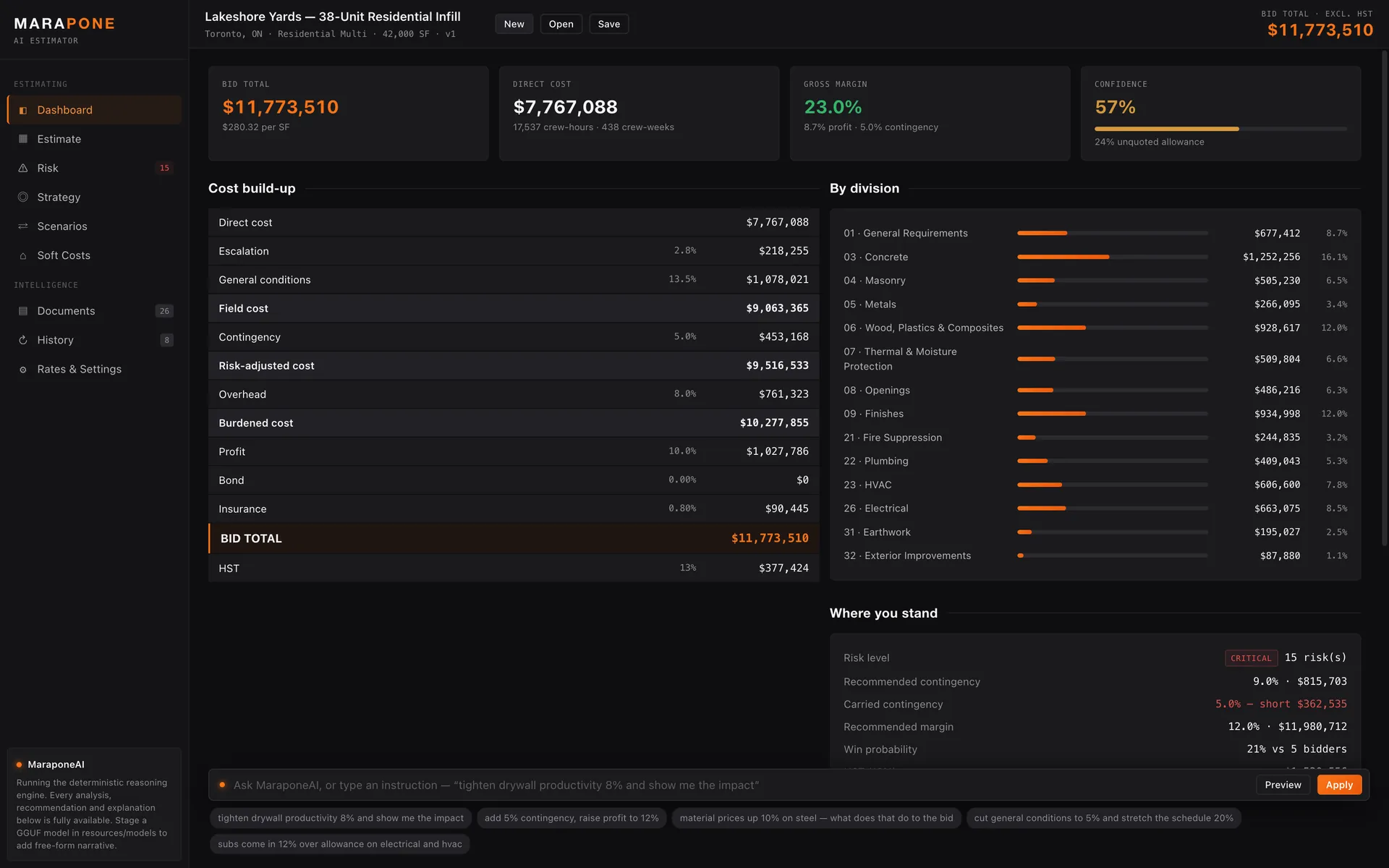Click the '26 · Electrical' division label
The height and width of the screenshot is (868, 1389).
tap(875, 509)
